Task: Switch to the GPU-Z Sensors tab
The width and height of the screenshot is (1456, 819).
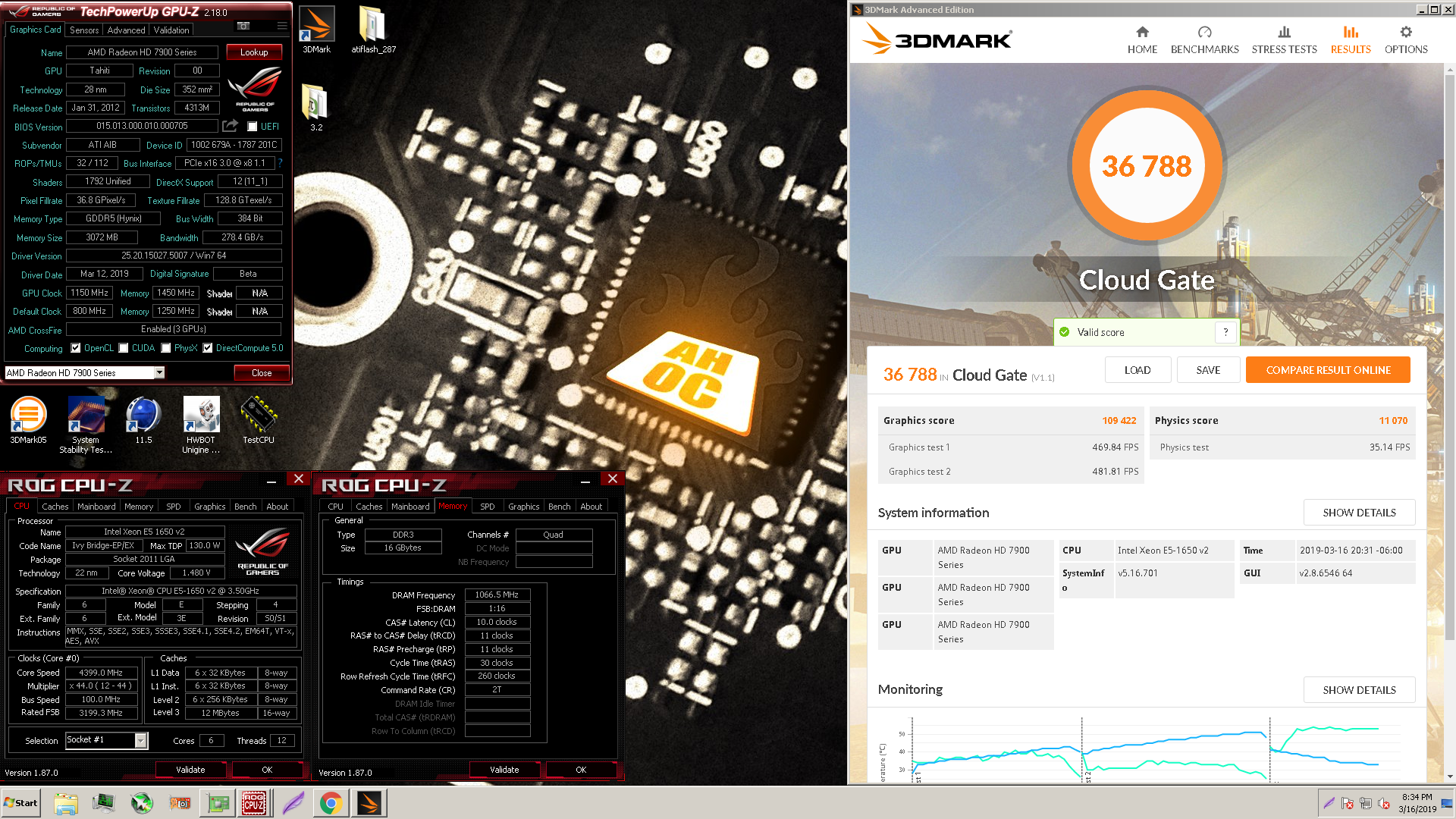Action: tap(84, 30)
